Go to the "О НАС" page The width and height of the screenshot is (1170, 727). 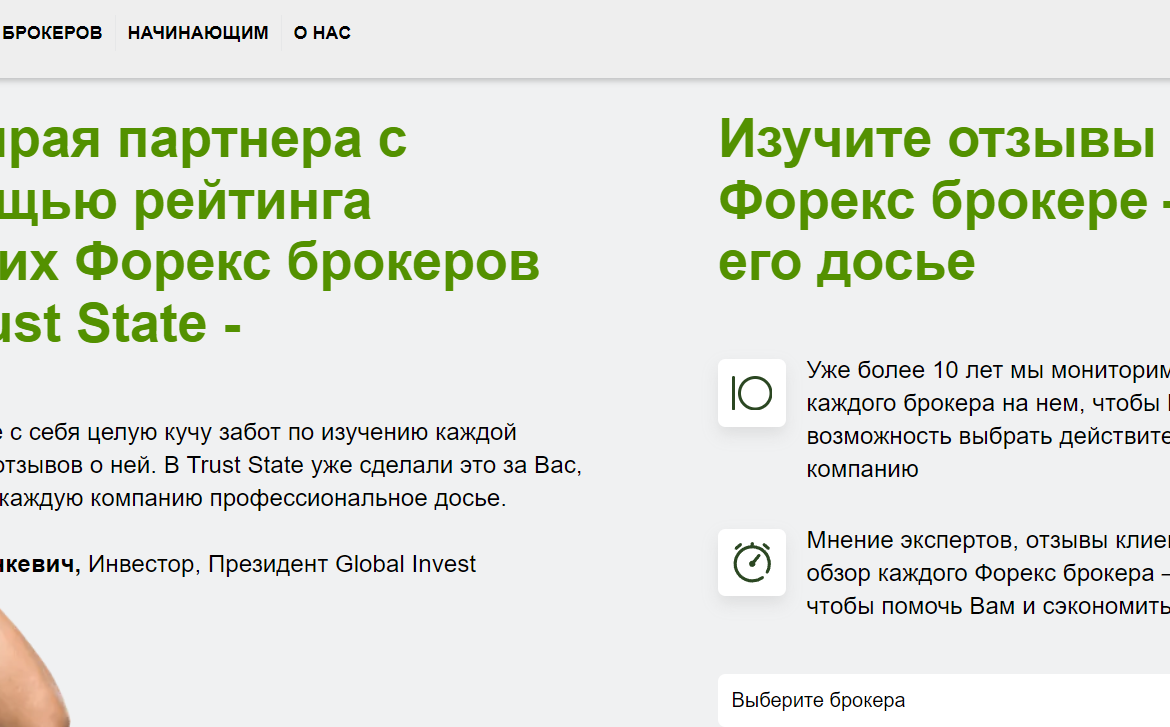(x=322, y=33)
